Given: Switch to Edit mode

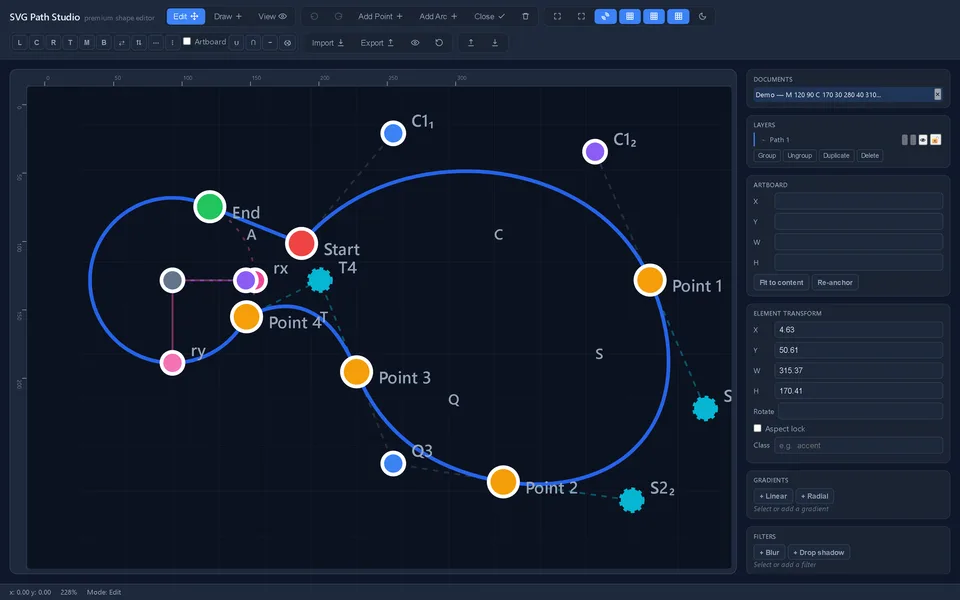Looking at the screenshot, I should coord(186,17).
